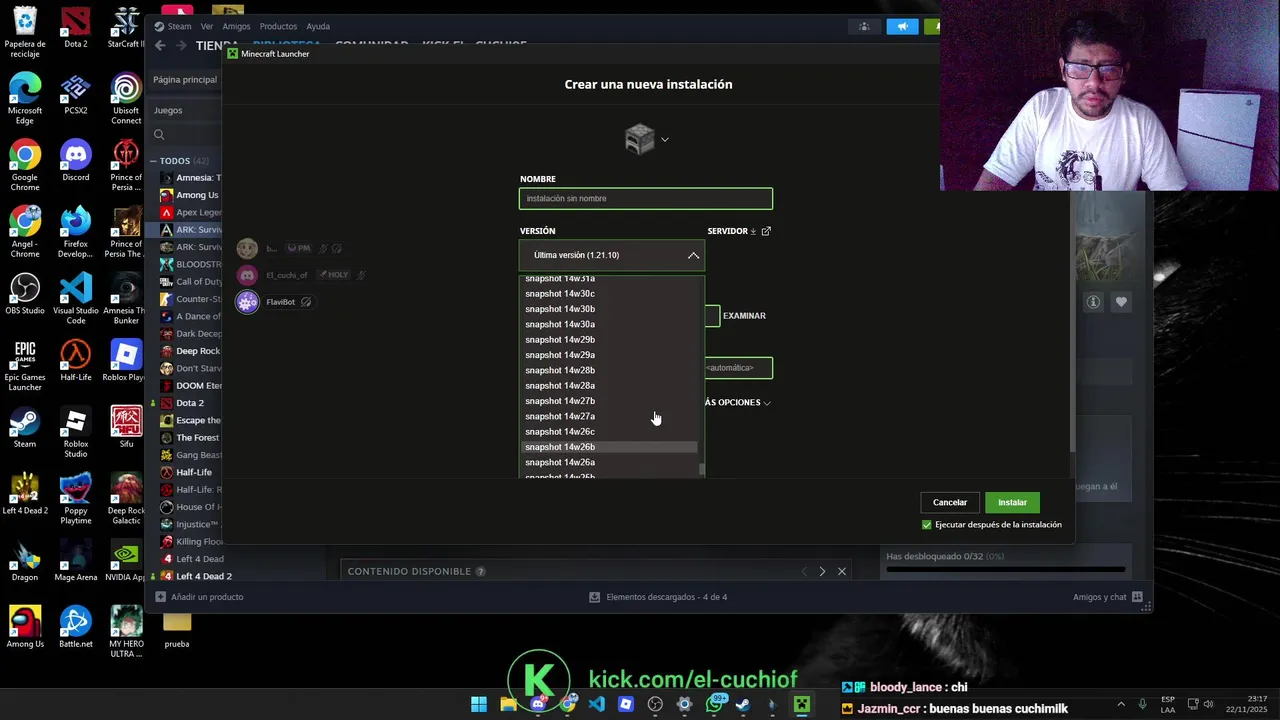The width and height of the screenshot is (1280, 720).
Task: Toggle Ejecutar después de la instalación checkbox
Action: [926, 525]
